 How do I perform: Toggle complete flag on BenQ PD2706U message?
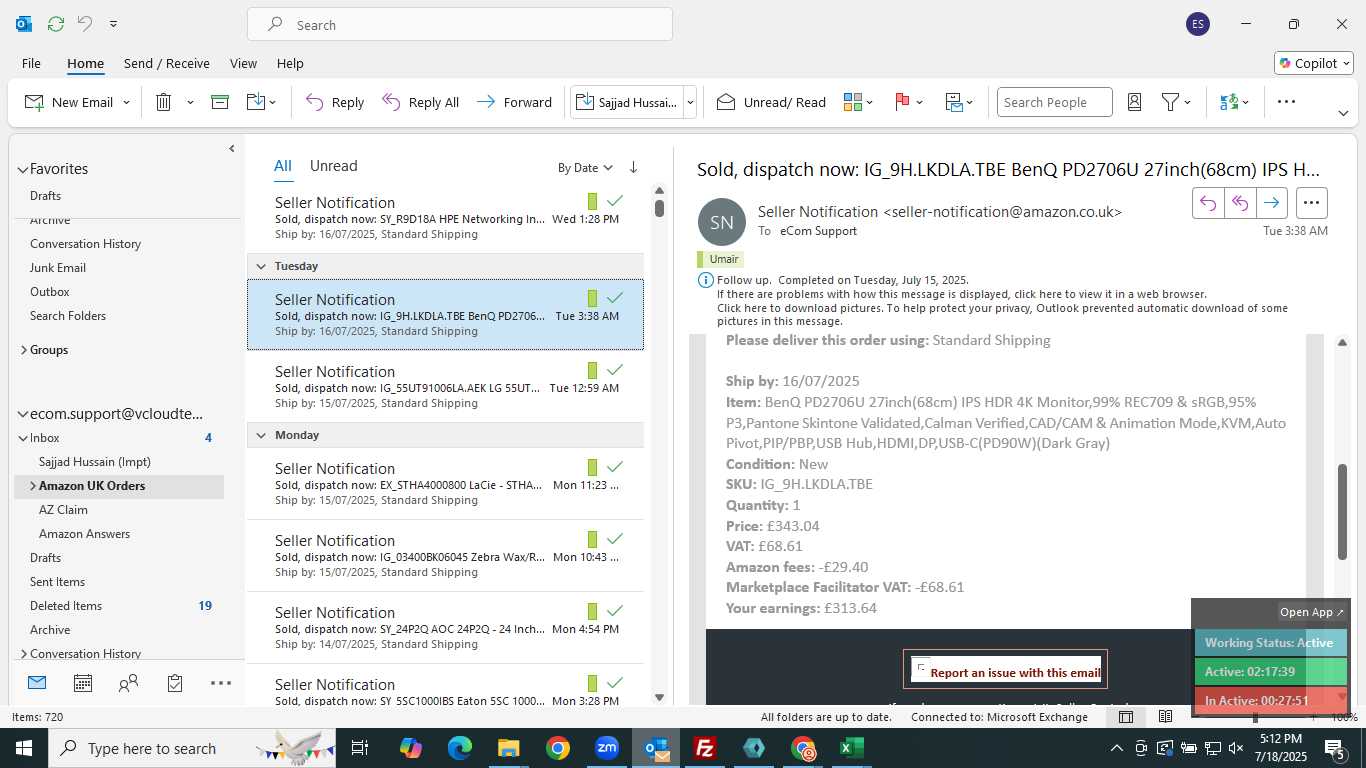tap(615, 298)
